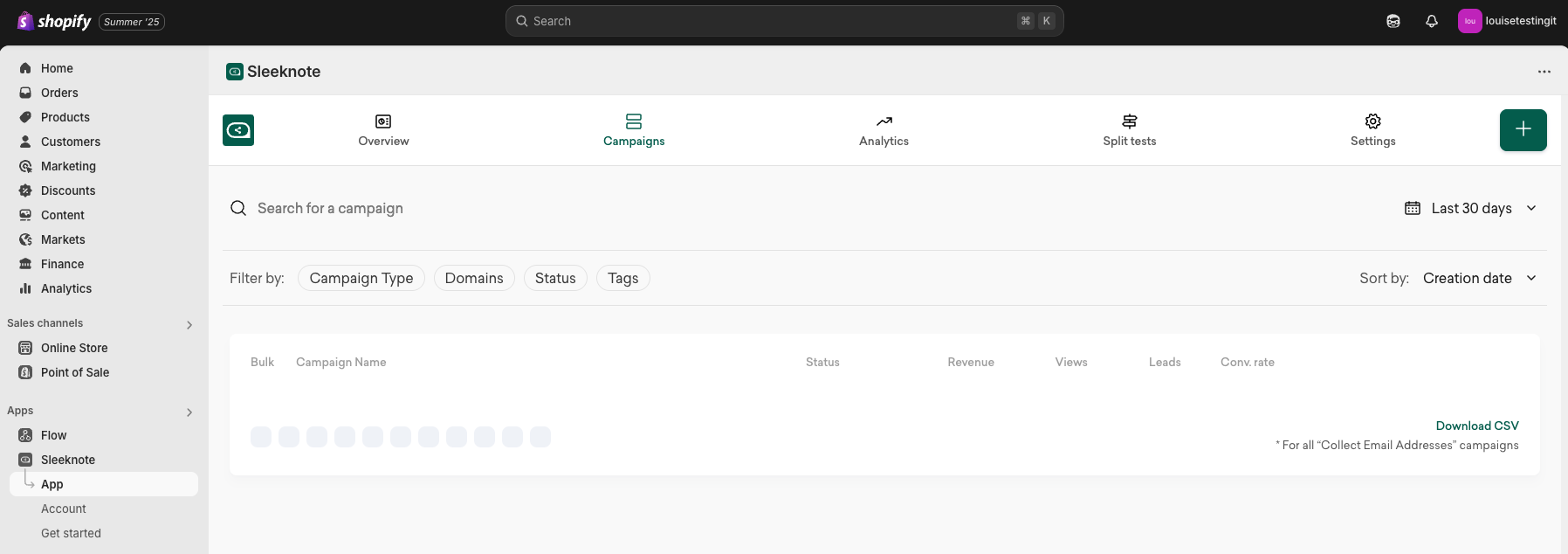Click the Revenue column header

click(x=971, y=362)
